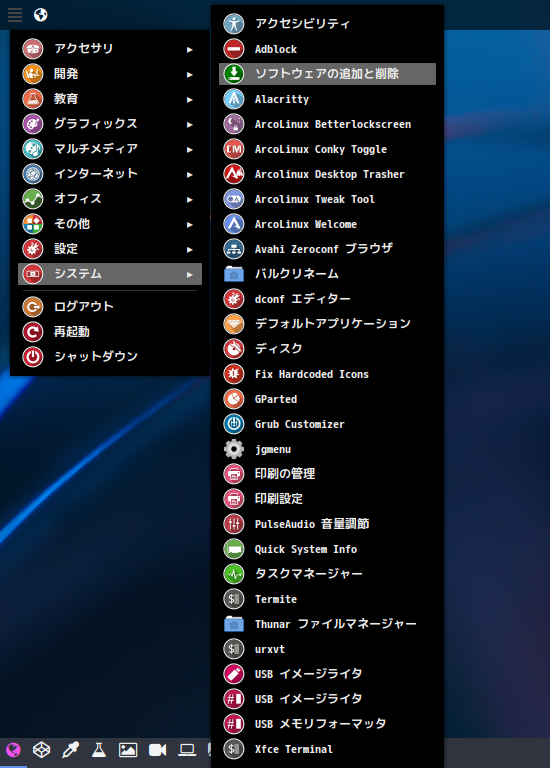Click the Termite terminal icon

pyautogui.click(x=234, y=599)
